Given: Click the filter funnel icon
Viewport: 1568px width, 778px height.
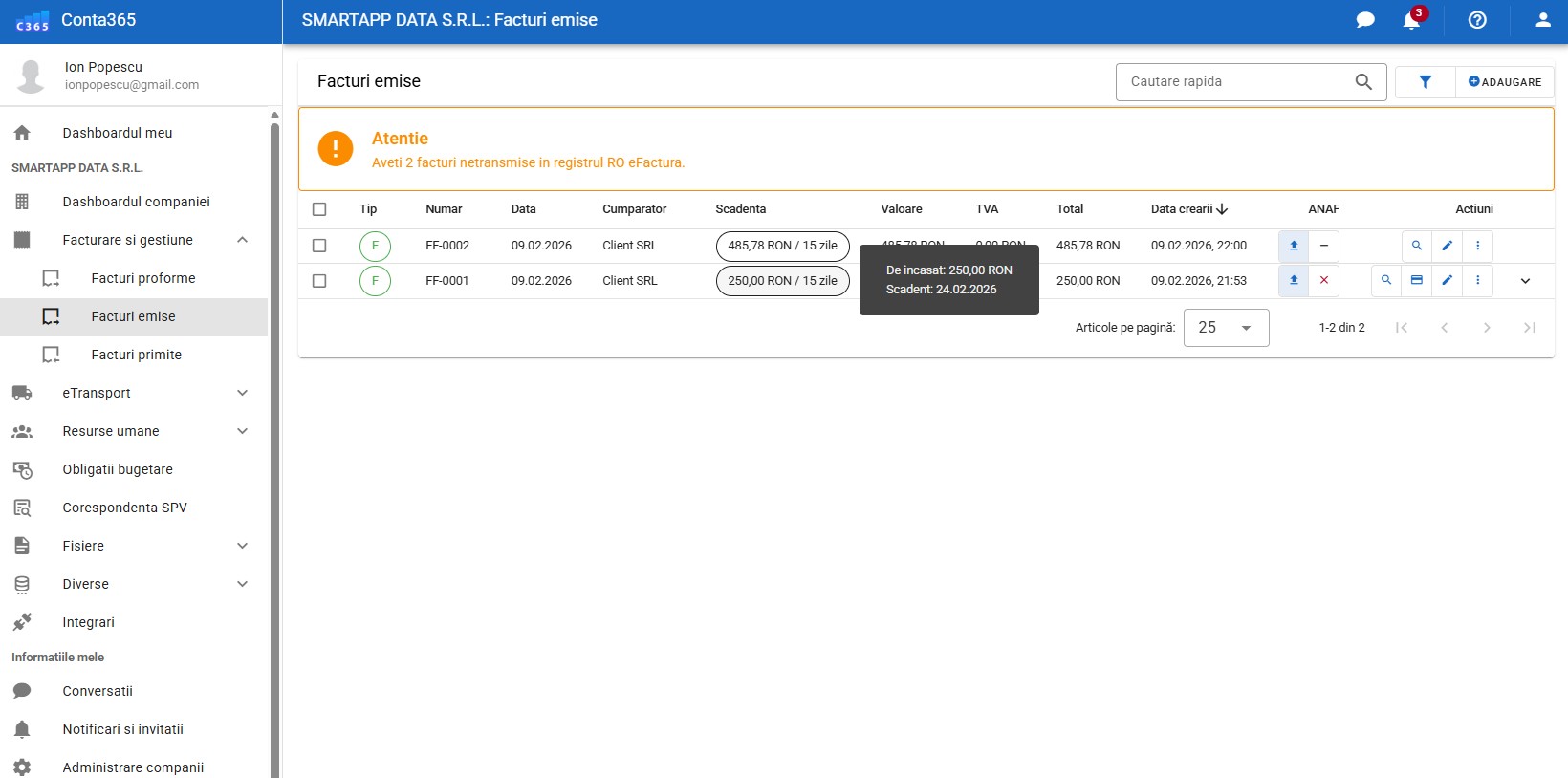Looking at the screenshot, I should (x=1425, y=82).
